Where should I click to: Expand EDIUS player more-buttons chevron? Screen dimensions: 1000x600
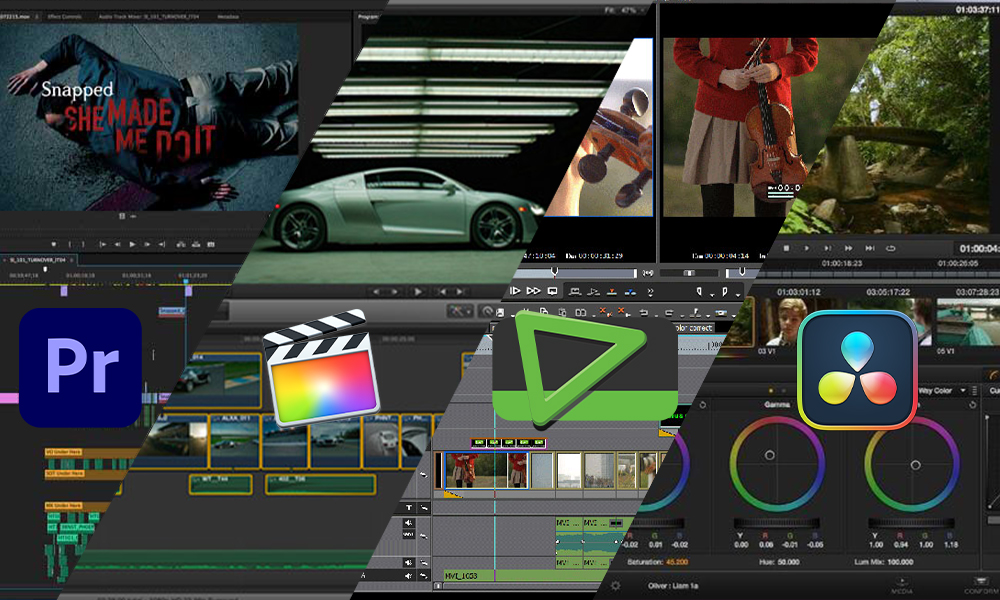click(x=651, y=293)
